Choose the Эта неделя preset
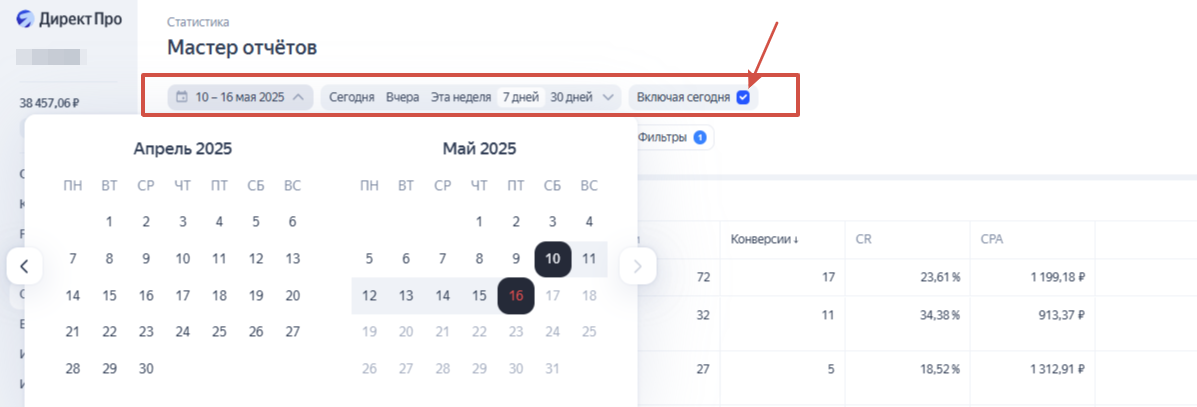This screenshot has width=1197, height=407. (x=460, y=98)
